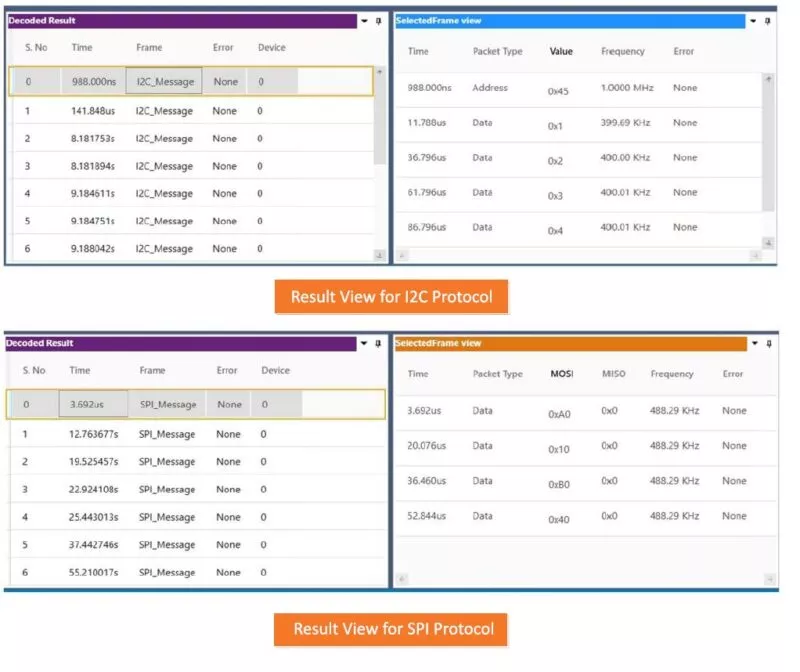The width and height of the screenshot is (800, 672).
Task: Click the Result View for SPI Protocol label
Action: click(x=393, y=629)
